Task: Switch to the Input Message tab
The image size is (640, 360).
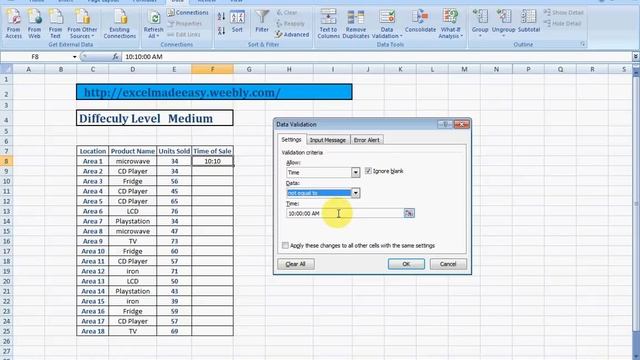Action: pyautogui.click(x=327, y=140)
